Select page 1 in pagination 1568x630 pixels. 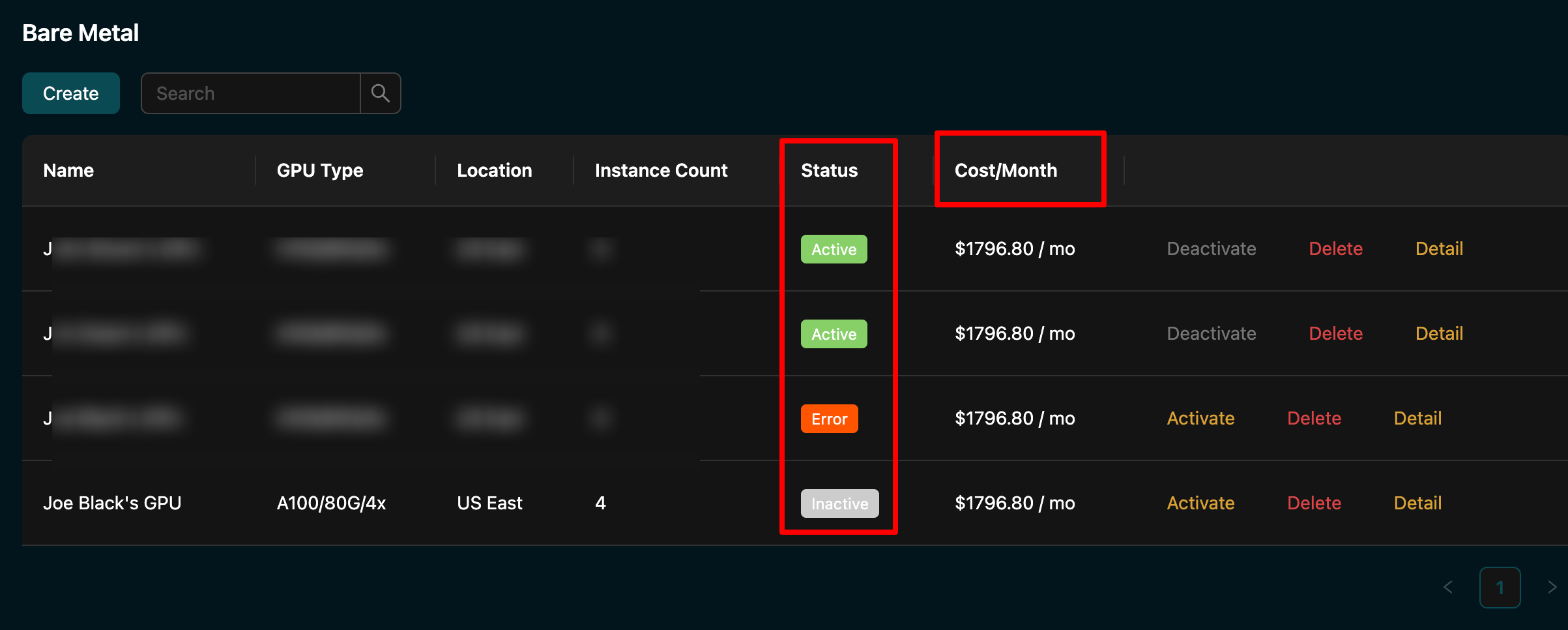click(x=1500, y=587)
